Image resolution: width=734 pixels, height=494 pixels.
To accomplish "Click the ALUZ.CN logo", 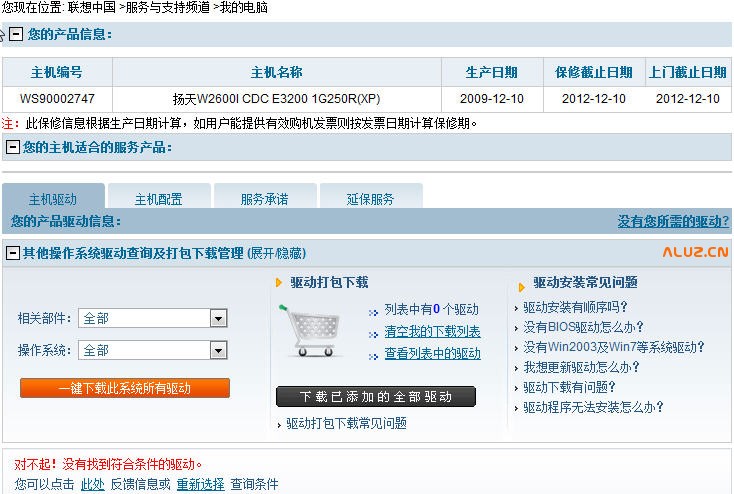I will [696, 252].
